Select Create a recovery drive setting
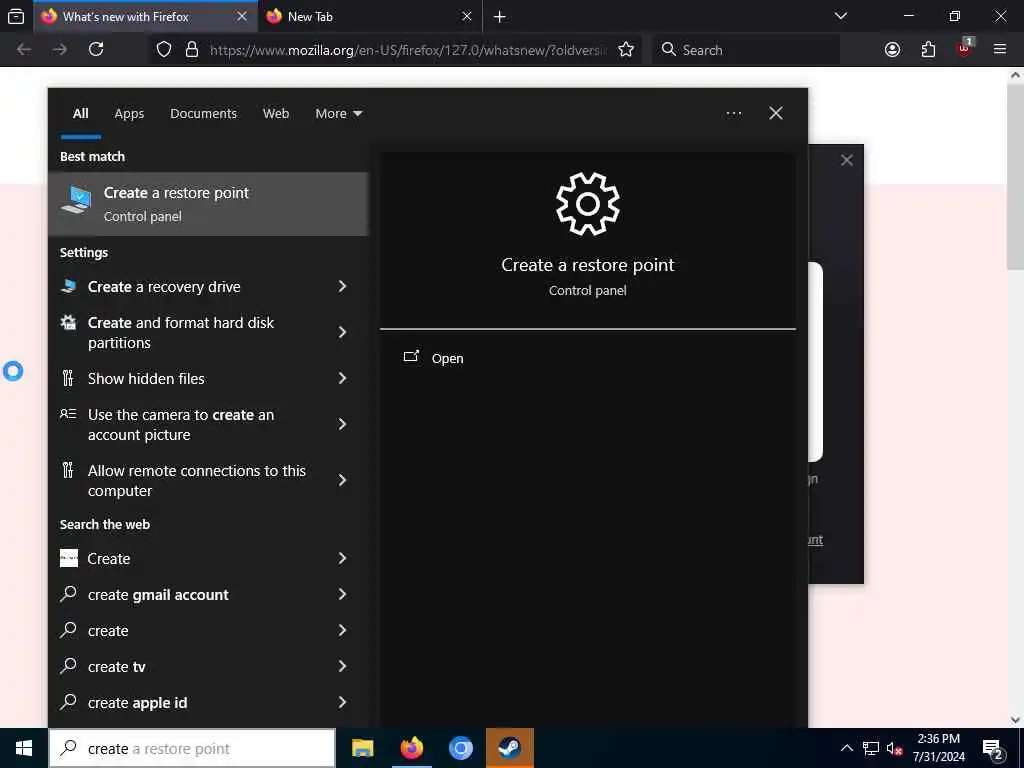 click(x=208, y=286)
